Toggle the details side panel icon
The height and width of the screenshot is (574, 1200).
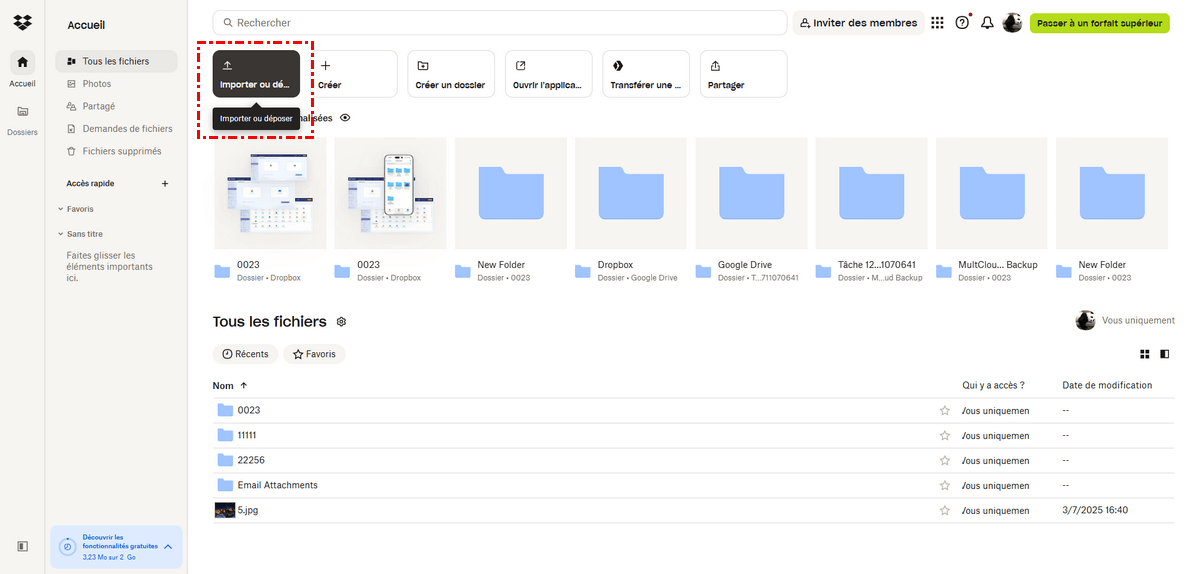pyautogui.click(x=1165, y=354)
